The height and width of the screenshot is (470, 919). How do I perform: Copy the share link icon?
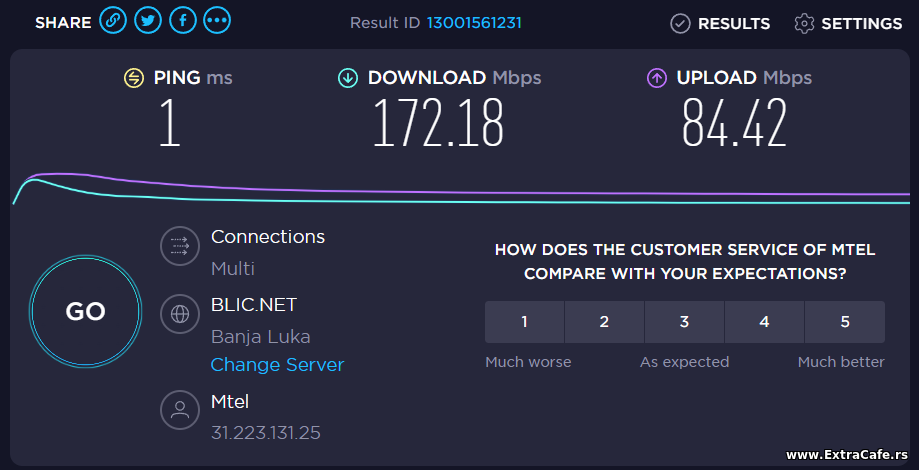coord(113,22)
